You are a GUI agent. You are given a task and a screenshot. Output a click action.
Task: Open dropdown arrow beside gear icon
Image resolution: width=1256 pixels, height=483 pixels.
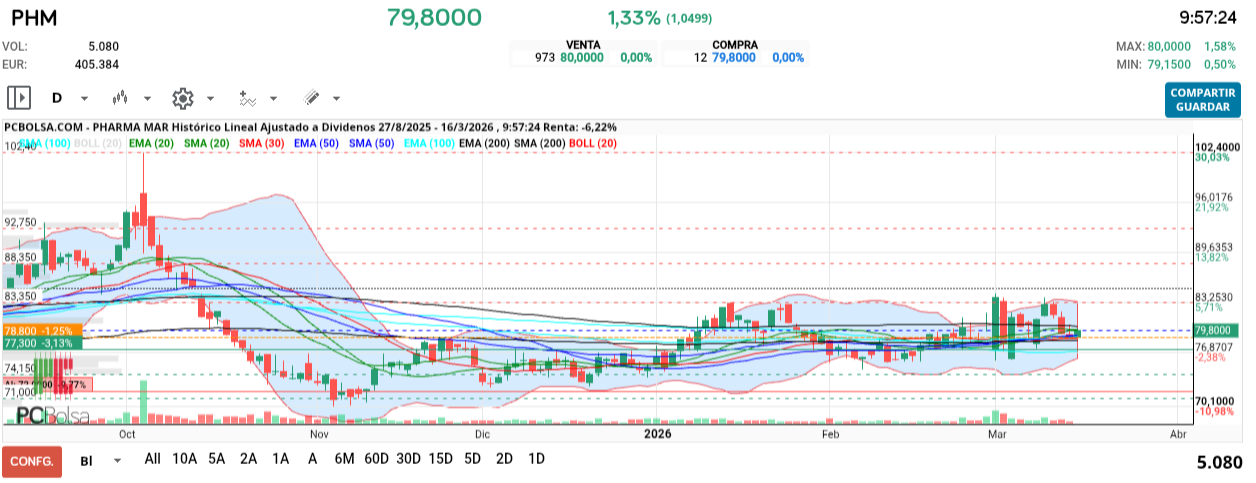pos(210,99)
